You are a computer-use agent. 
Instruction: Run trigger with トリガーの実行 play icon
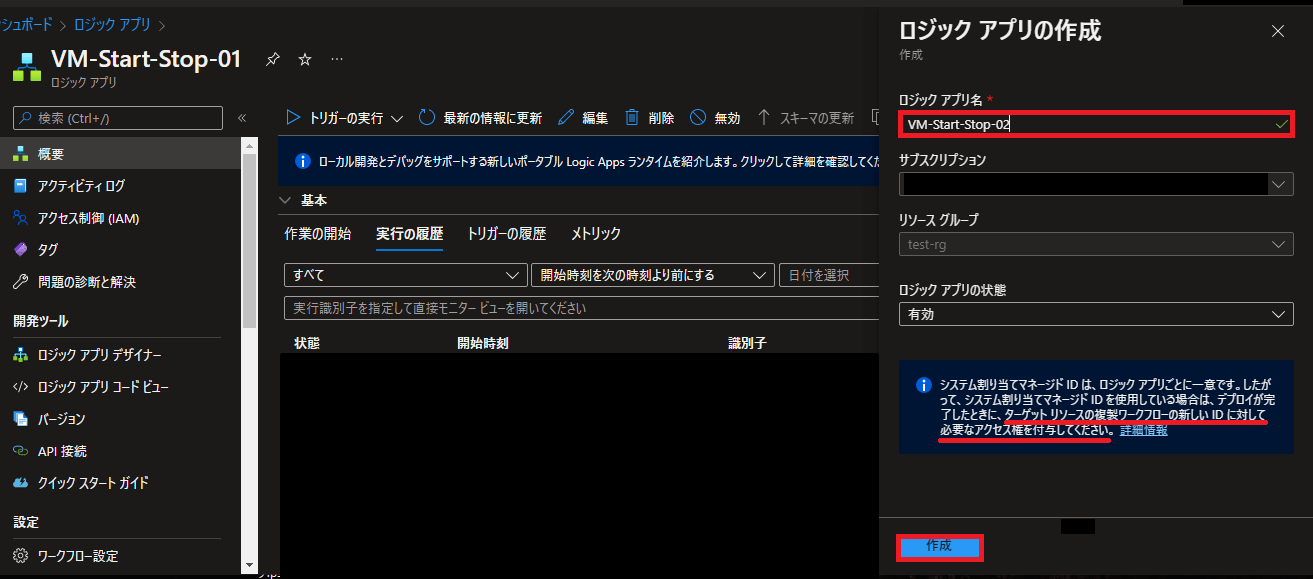293,118
